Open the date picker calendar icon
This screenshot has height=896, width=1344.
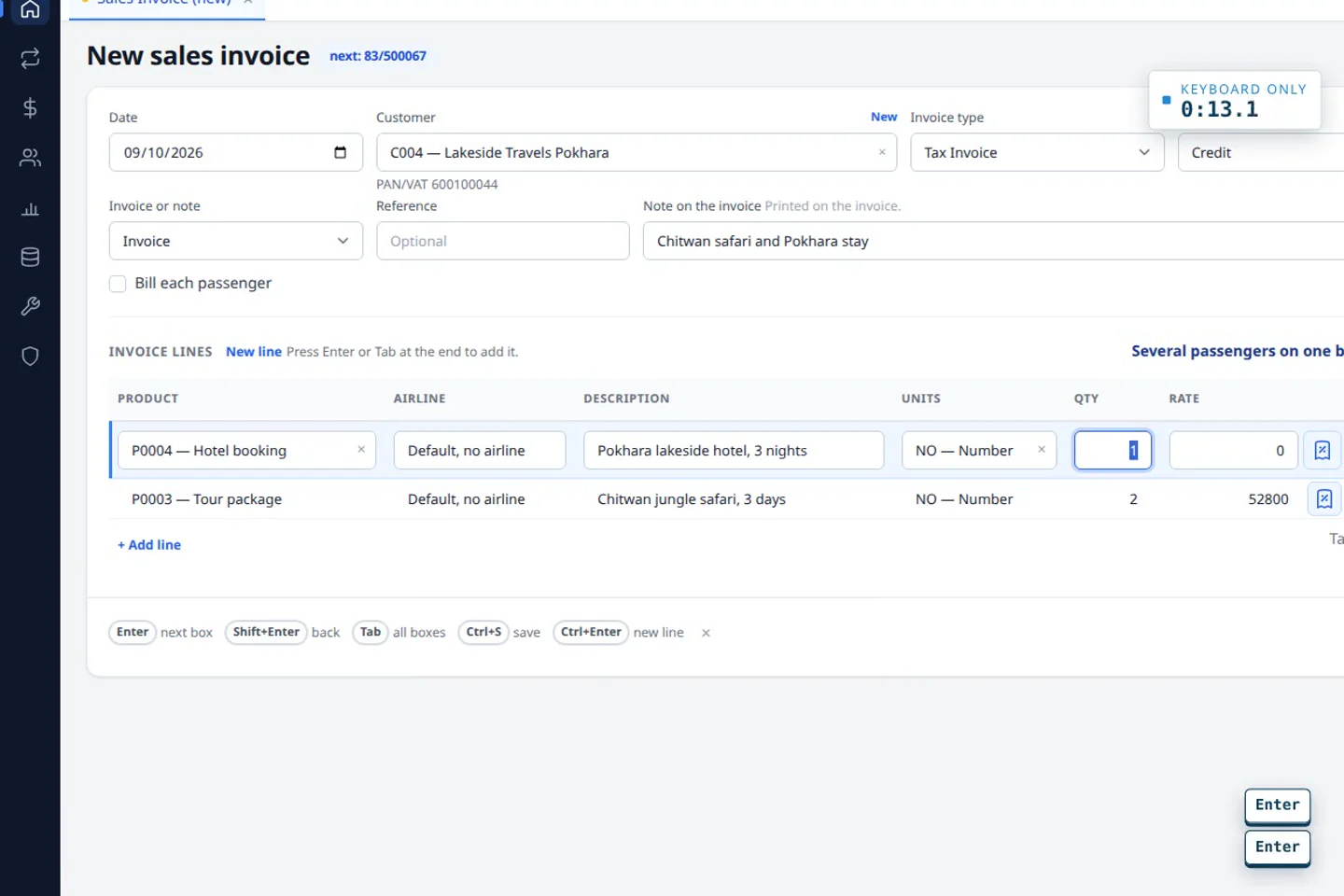pos(341,152)
